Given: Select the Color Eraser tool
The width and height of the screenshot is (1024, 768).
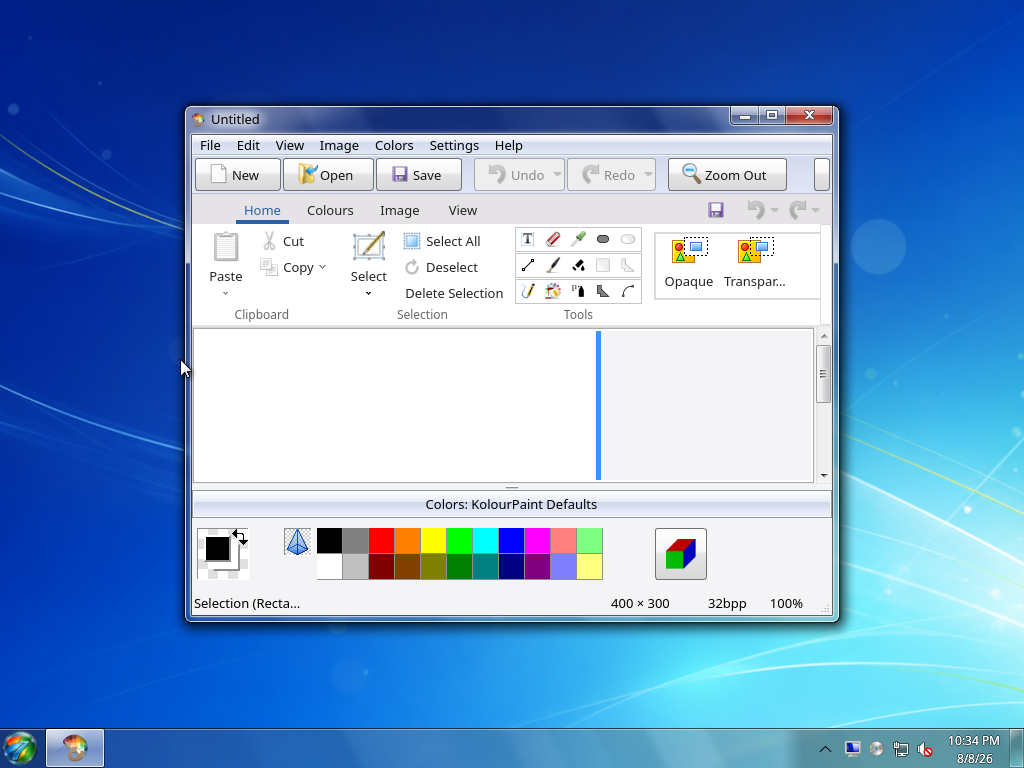Looking at the screenshot, I should click(x=552, y=291).
